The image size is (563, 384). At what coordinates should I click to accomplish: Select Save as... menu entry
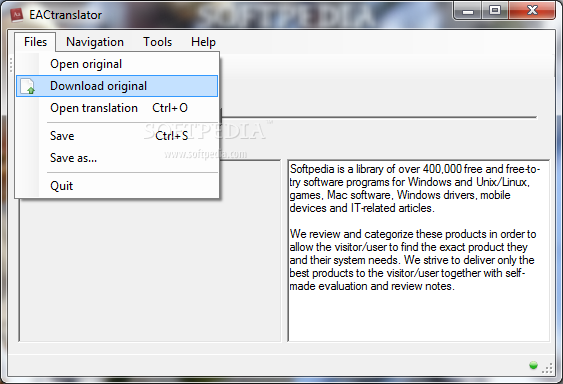[x=117, y=158]
